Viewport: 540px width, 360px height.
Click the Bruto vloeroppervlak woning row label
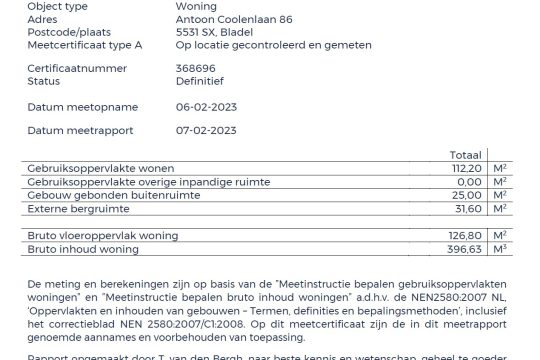(x=103, y=236)
